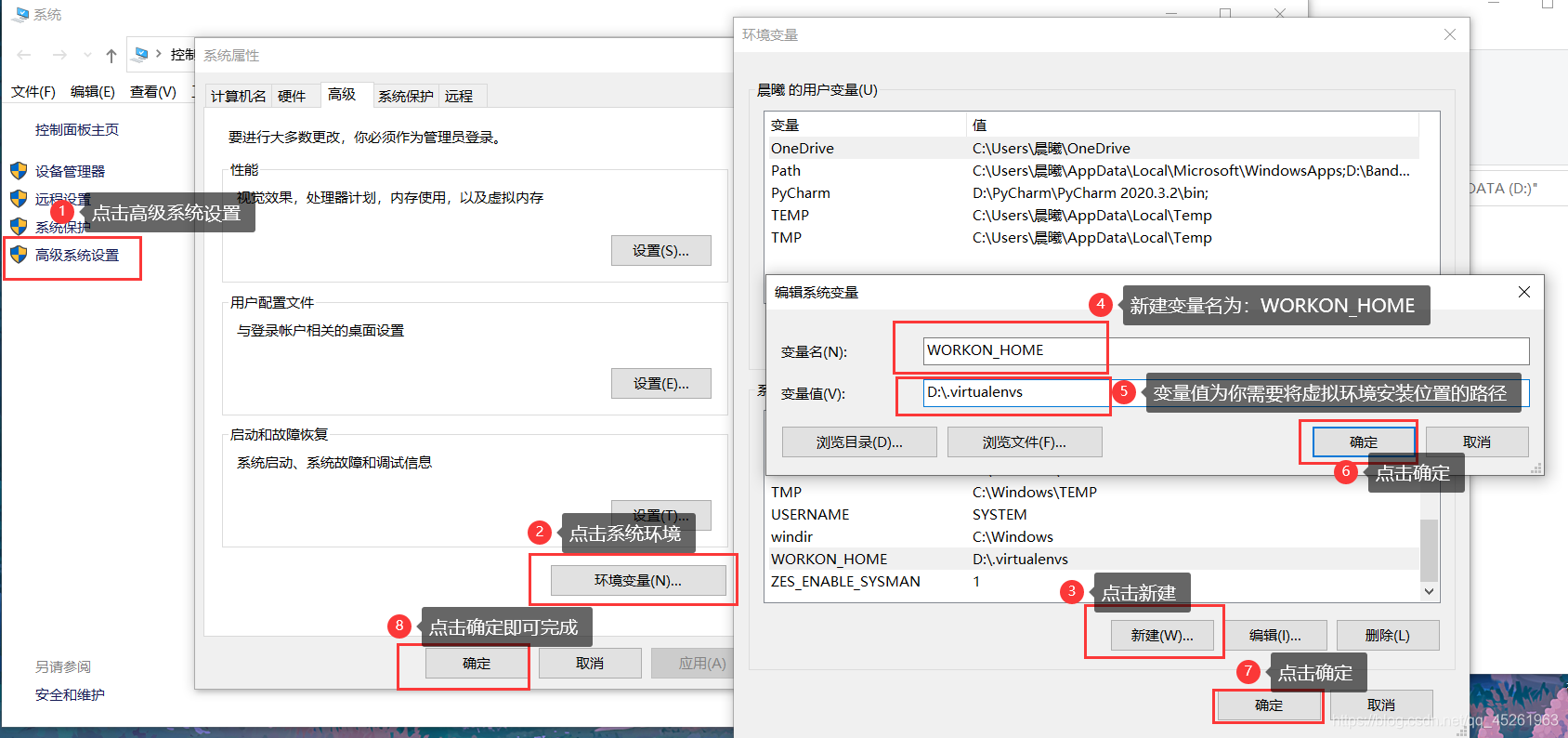Click Browse Directory(D) button
The height and width of the screenshot is (738, 1568).
coord(859,442)
